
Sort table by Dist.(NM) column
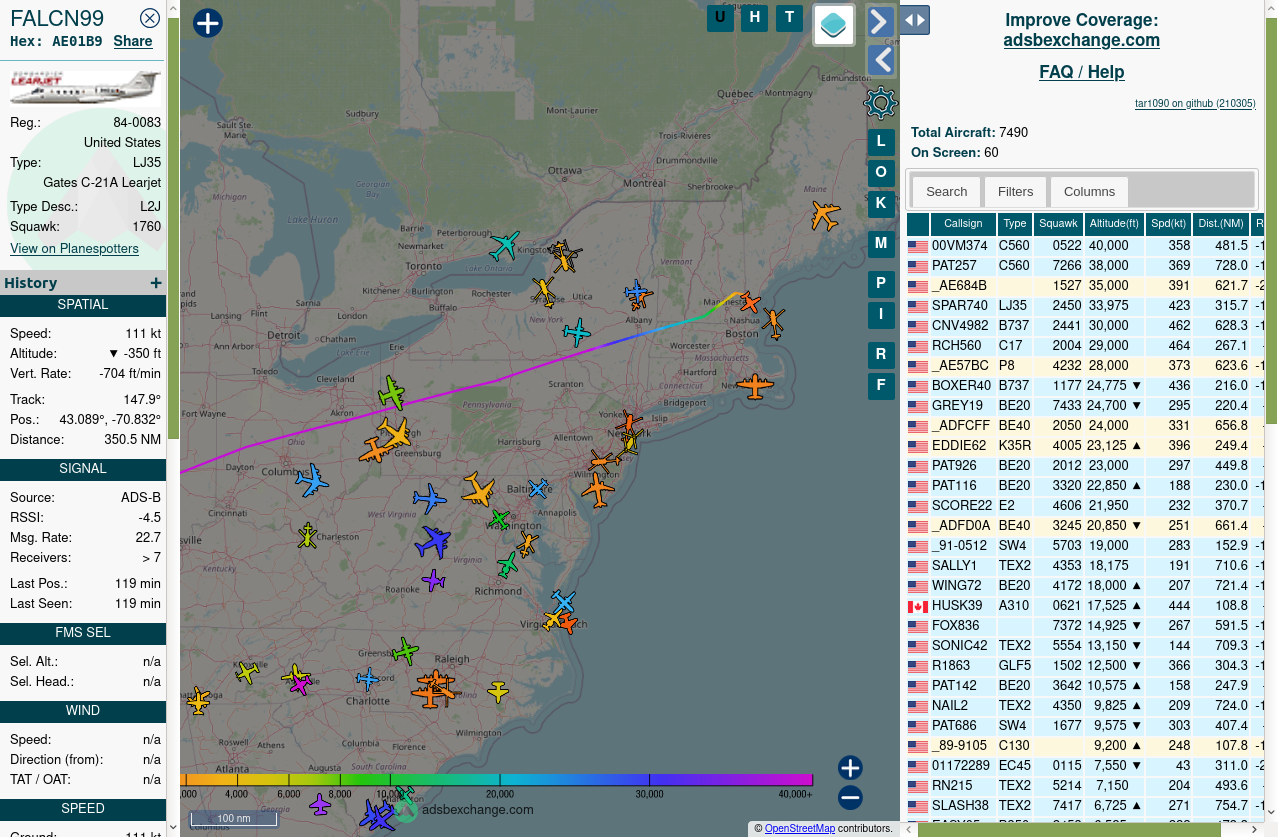tap(1221, 224)
